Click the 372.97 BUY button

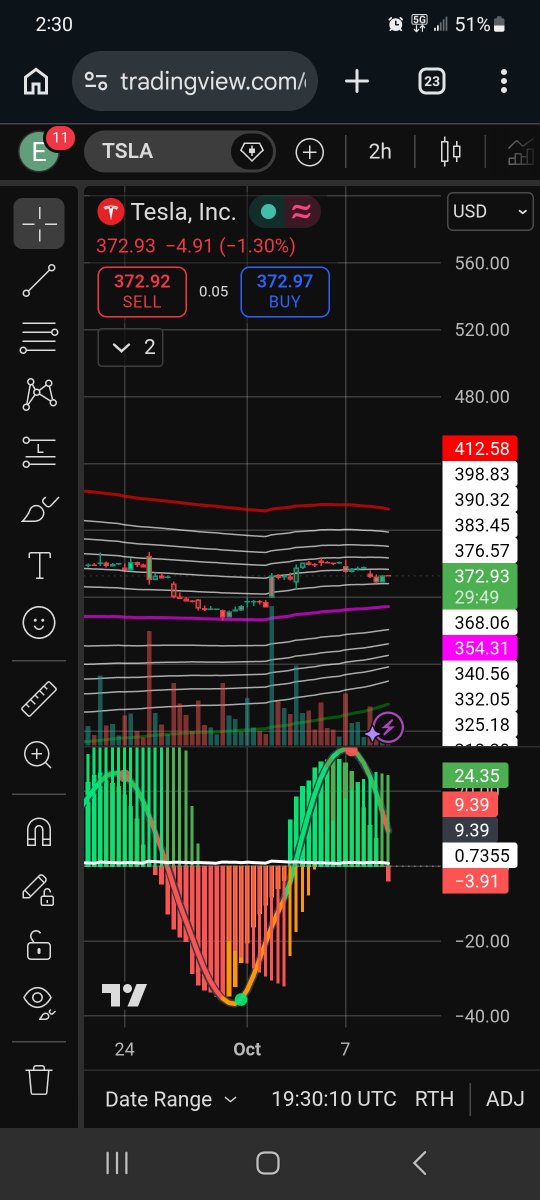click(285, 291)
